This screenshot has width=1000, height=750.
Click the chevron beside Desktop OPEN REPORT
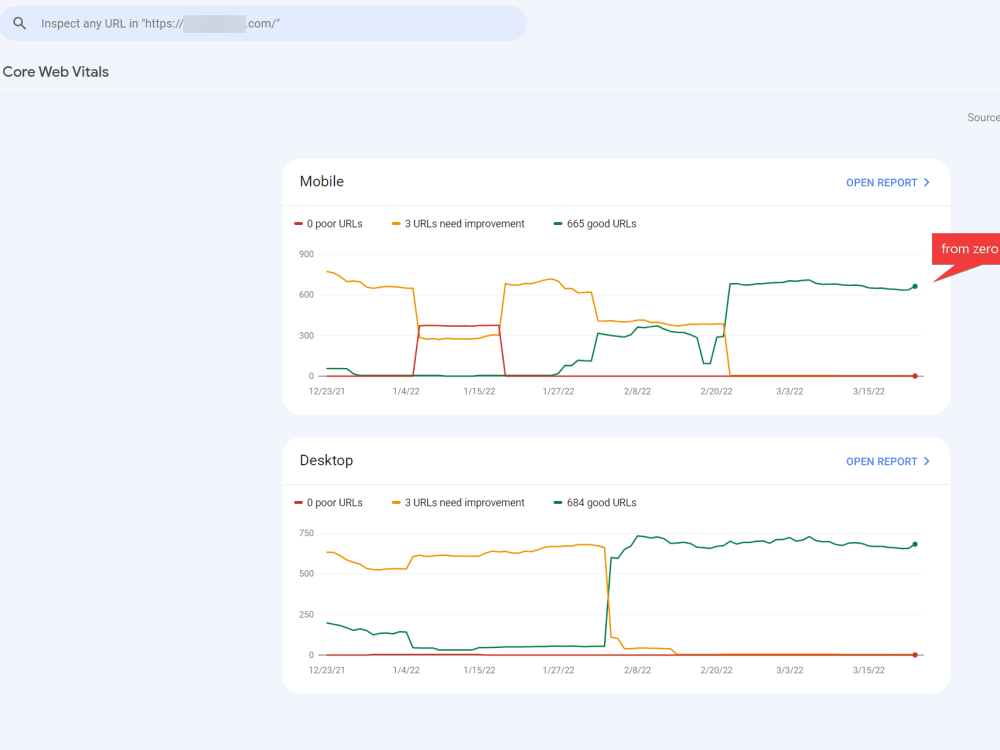point(927,461)
